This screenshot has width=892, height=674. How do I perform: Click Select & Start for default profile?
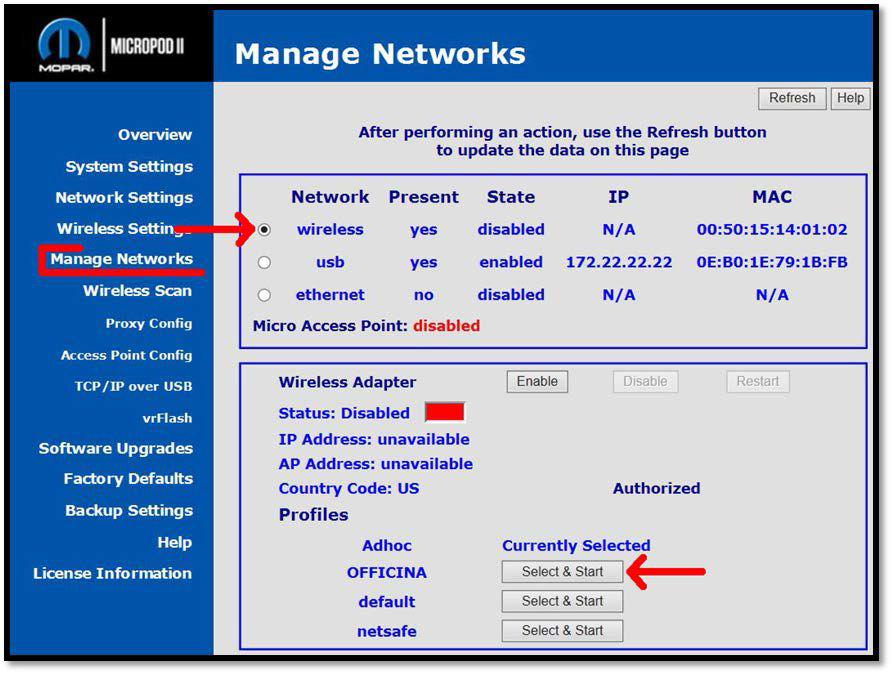[562, 601]
